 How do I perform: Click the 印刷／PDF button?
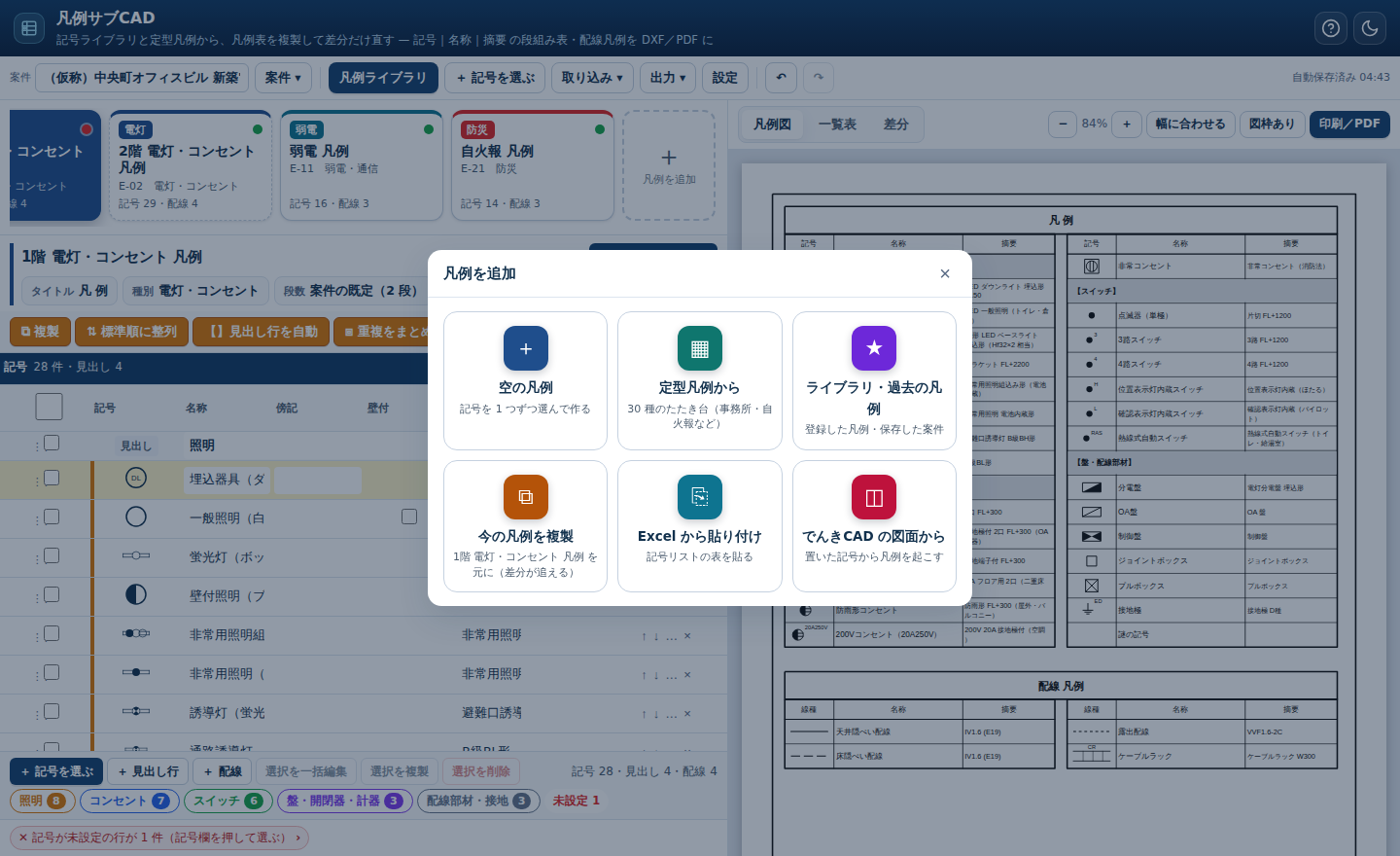(x=1349, y=124)
